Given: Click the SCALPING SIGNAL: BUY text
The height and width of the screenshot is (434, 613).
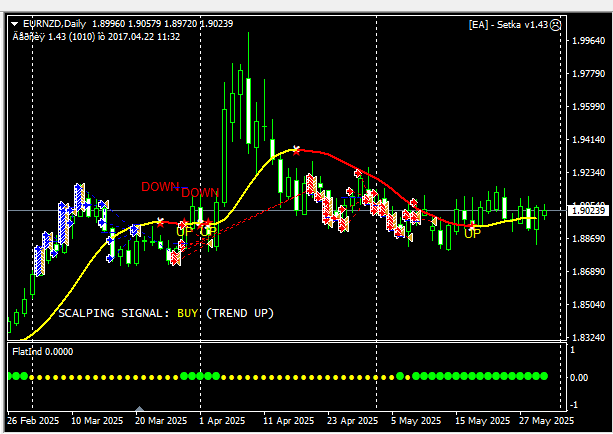Looking at the screenshot, I should (128, 313).
